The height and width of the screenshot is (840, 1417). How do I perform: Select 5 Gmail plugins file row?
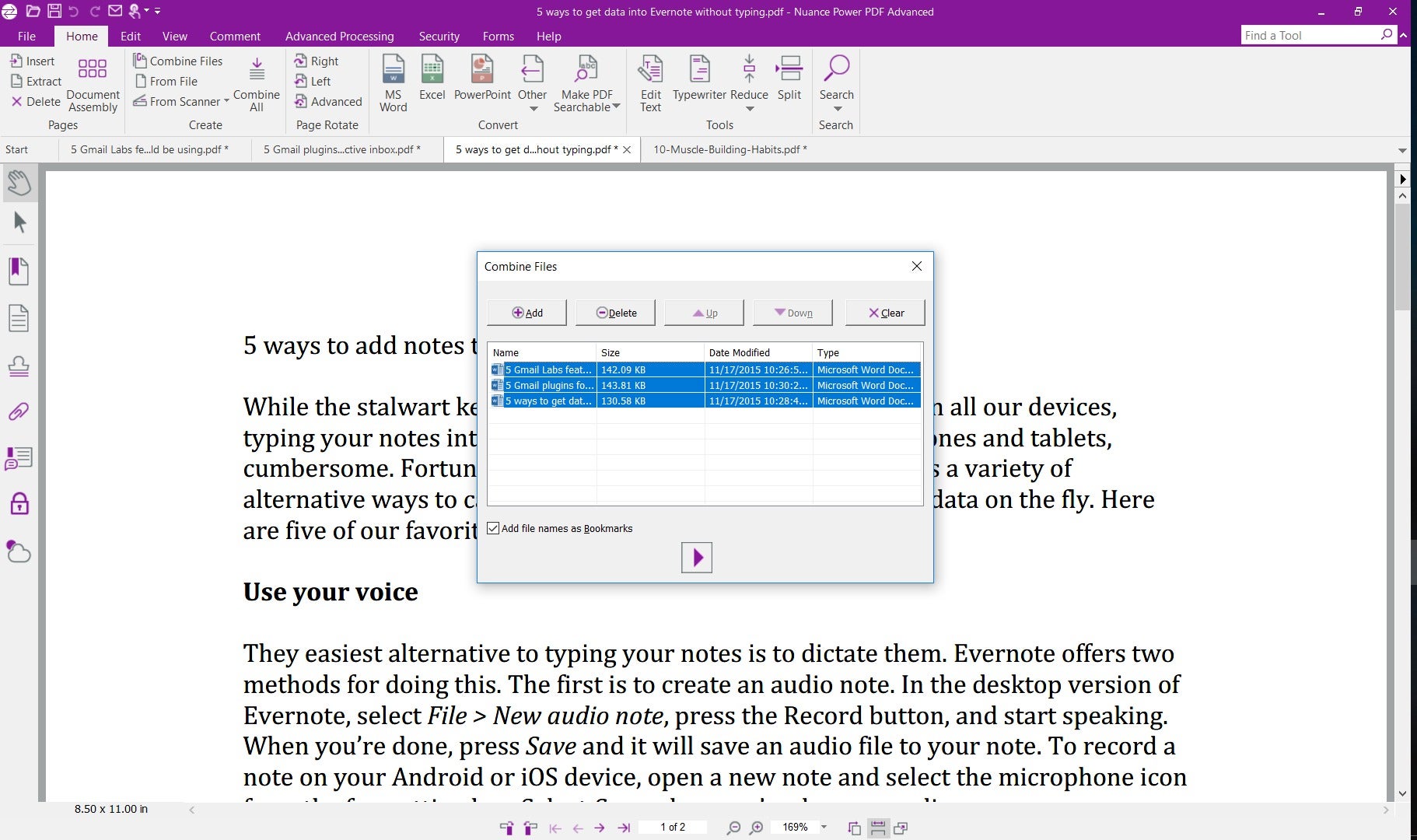point(705,385)
